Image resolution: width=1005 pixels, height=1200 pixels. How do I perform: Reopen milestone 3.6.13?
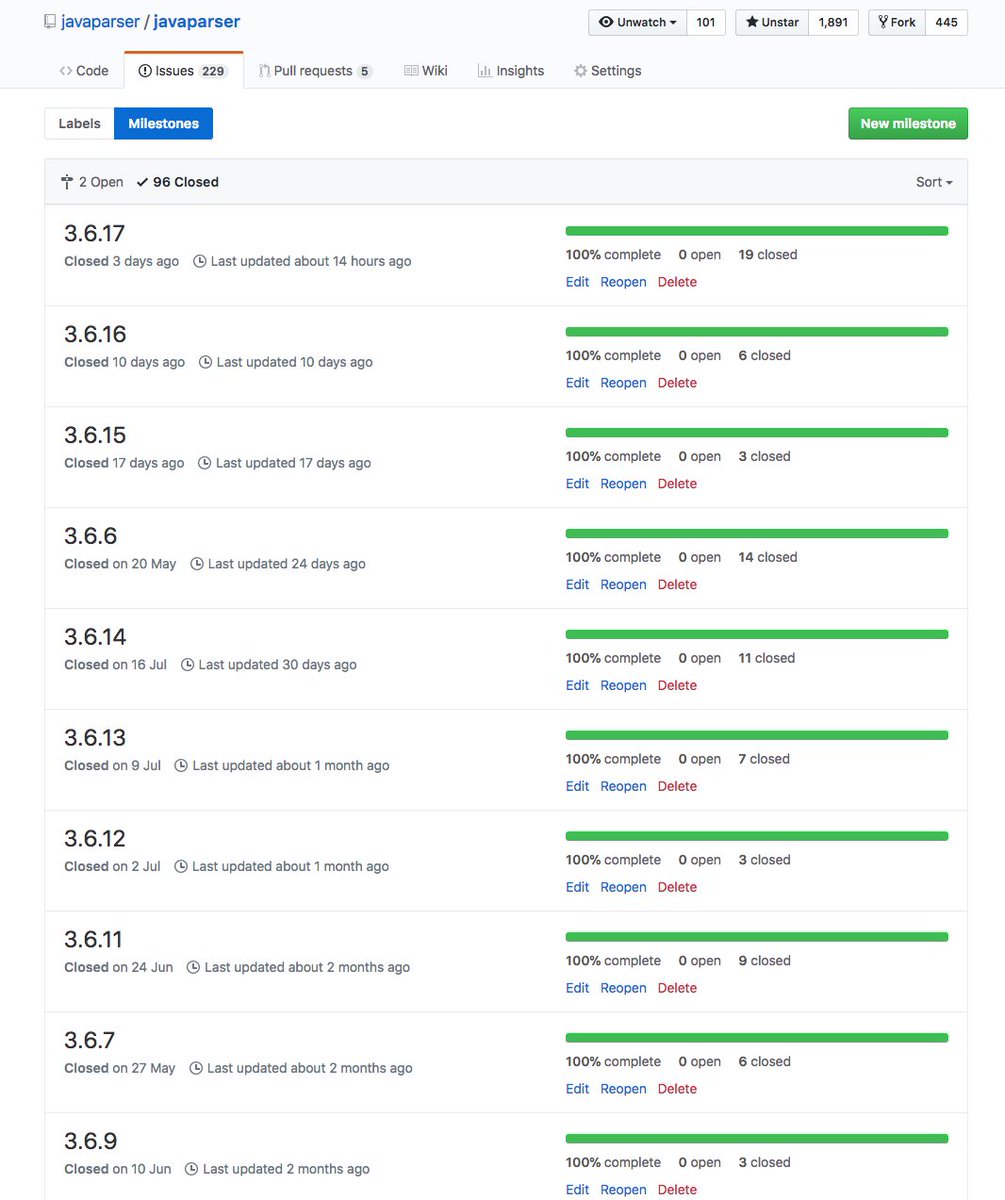(x=624, y=787)
